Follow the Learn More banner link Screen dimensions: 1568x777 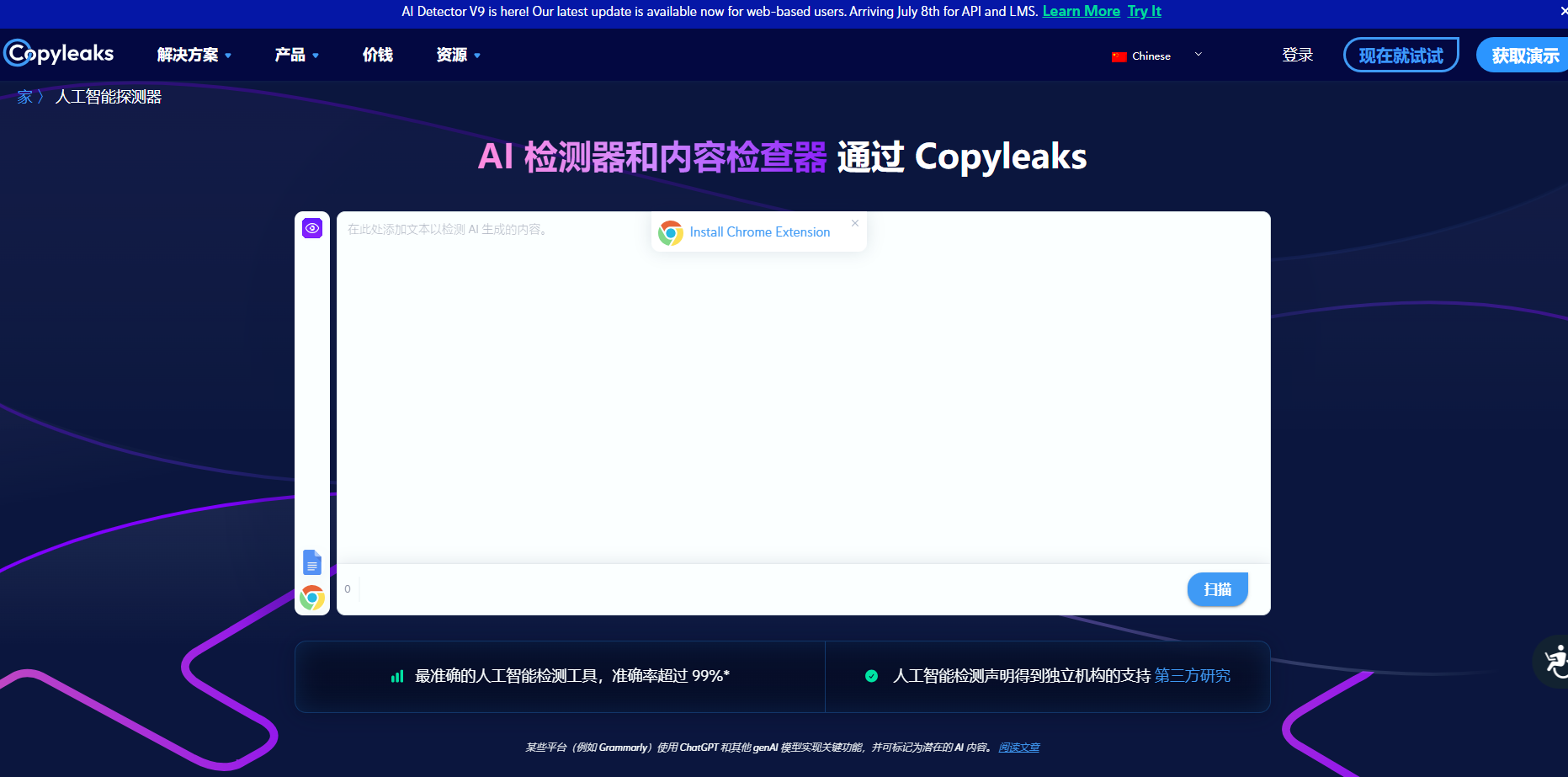click(x=1082, y=11)
